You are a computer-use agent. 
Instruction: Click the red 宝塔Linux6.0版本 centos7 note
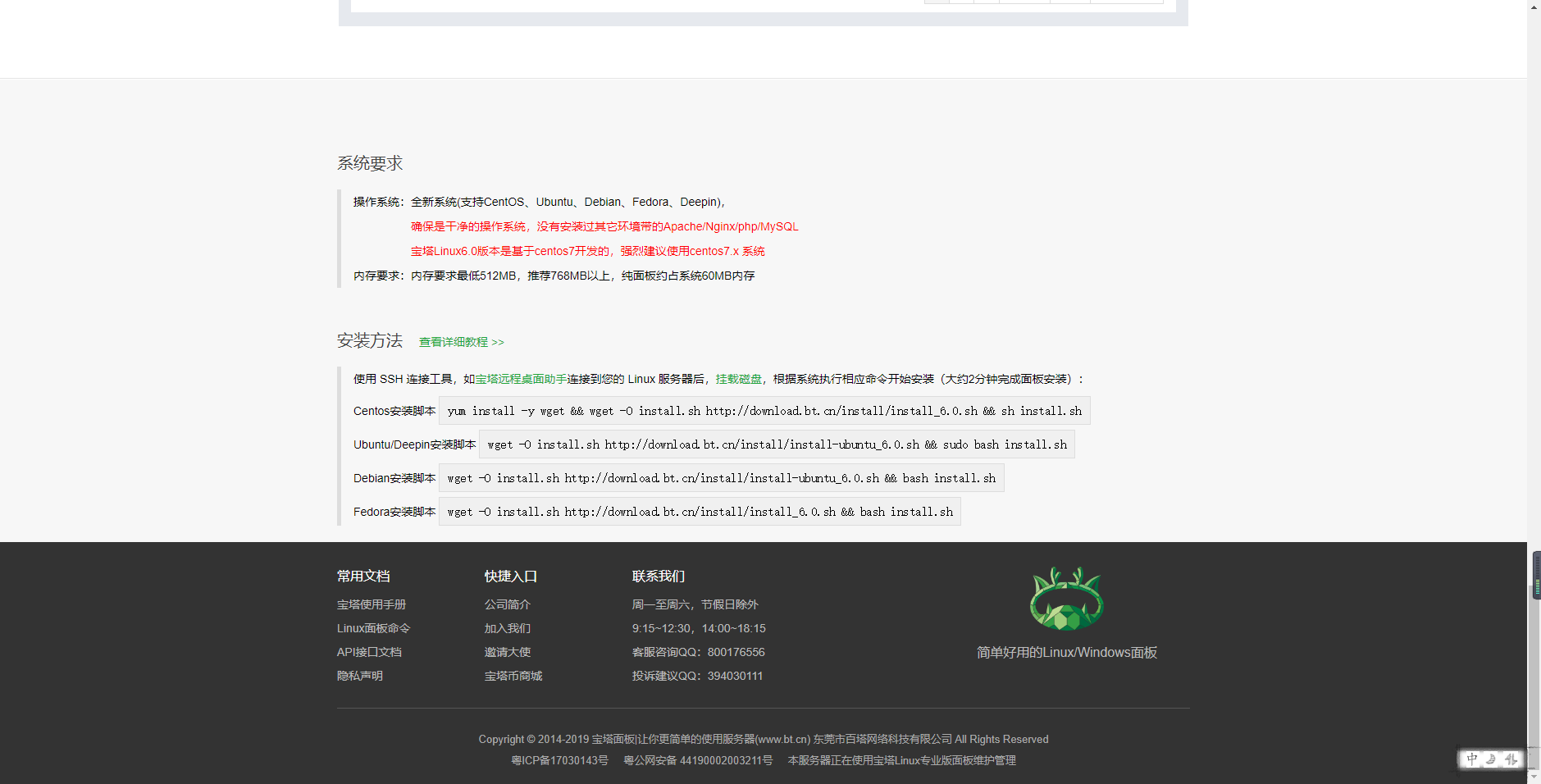pos(588,251)
